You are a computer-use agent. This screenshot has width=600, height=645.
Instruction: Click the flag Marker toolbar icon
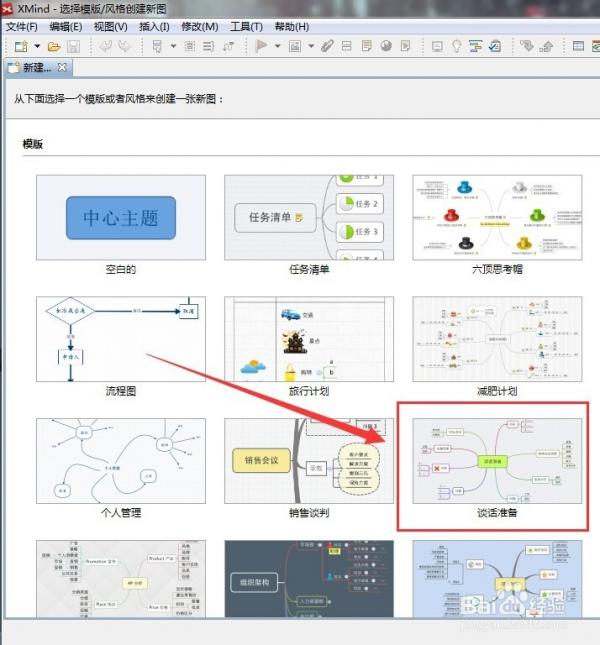point(261,46)
